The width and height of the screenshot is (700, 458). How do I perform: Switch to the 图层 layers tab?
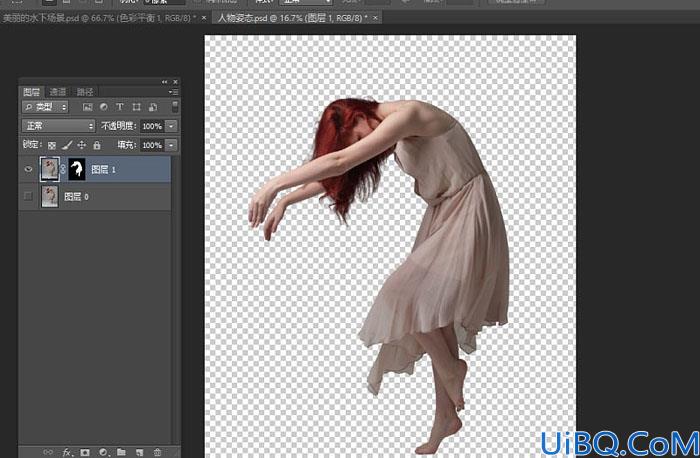click(31, 92)
